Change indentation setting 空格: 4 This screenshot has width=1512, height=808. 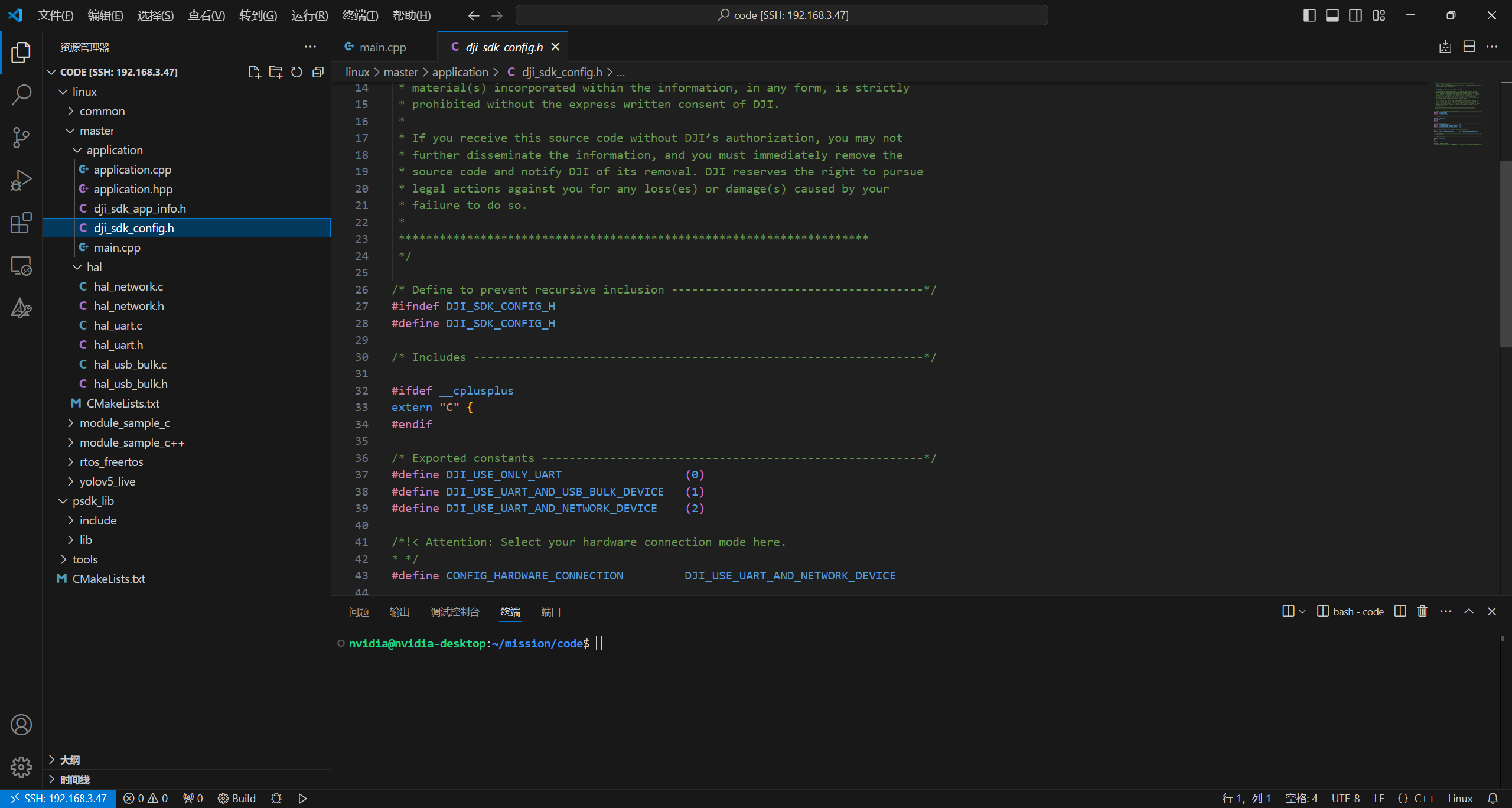click(x=1301, y=799)
